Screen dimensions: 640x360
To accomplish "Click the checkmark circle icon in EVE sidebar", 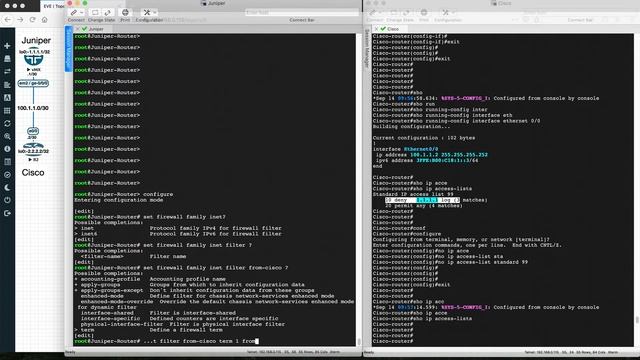I will (x=7, y=175).
